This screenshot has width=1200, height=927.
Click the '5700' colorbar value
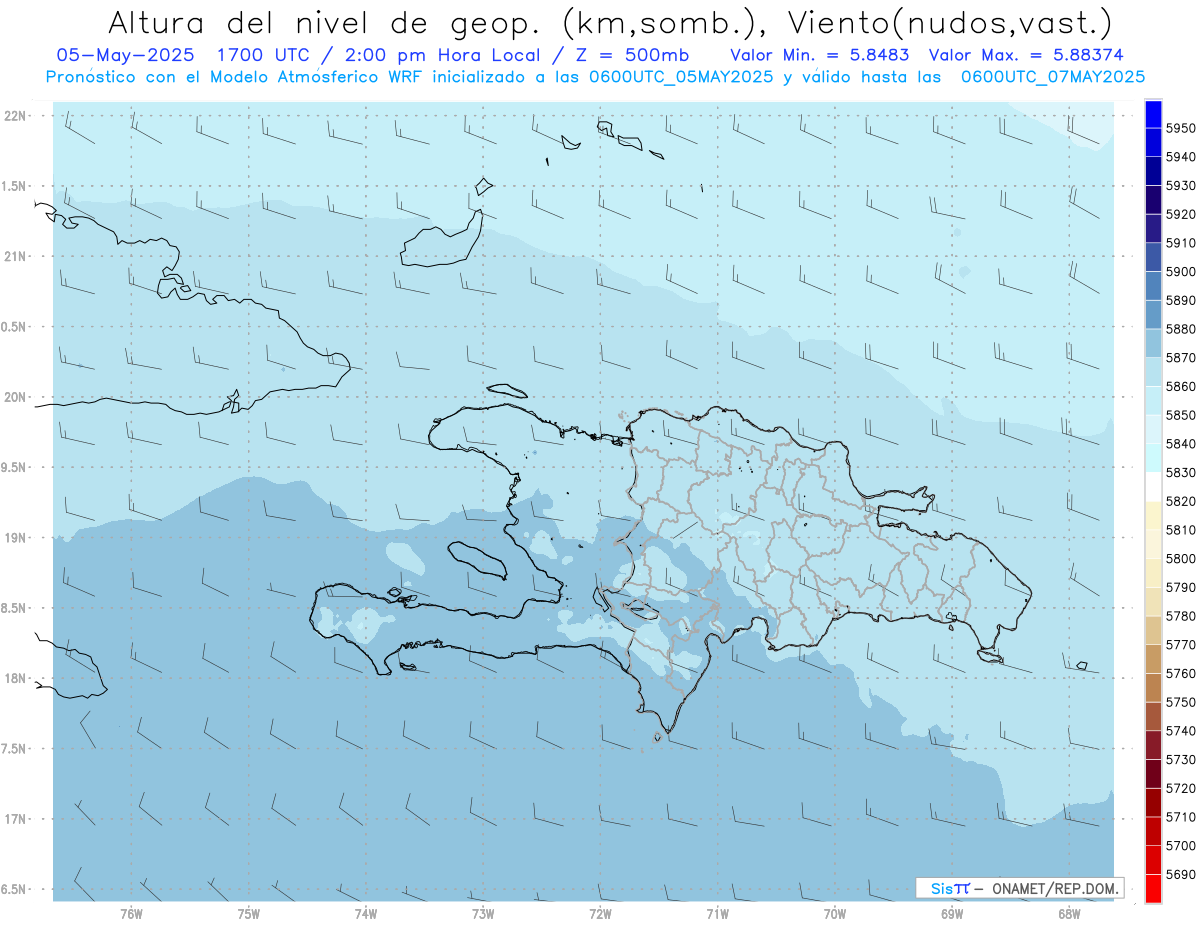coord(1181,845)
